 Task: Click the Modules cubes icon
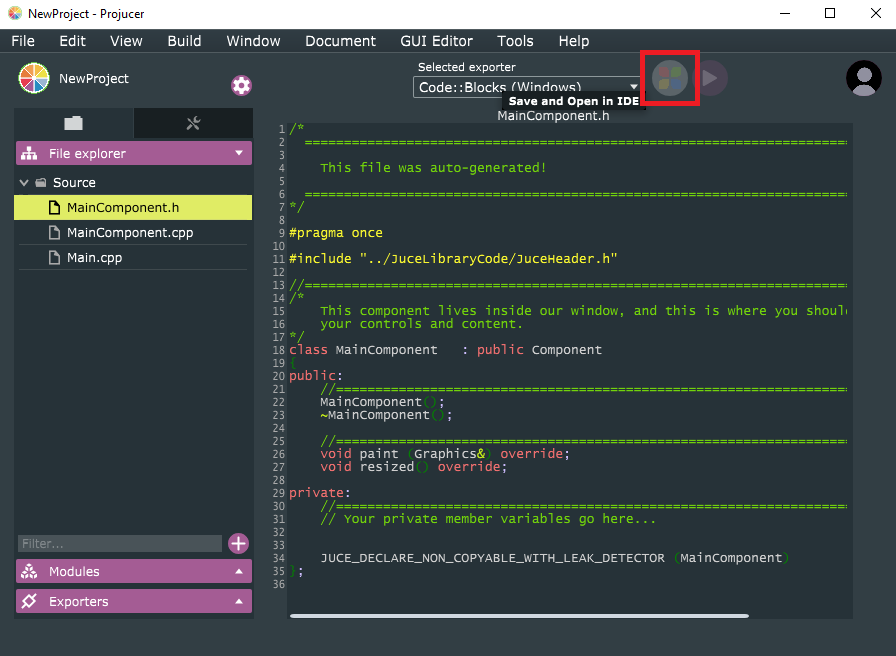29,571
